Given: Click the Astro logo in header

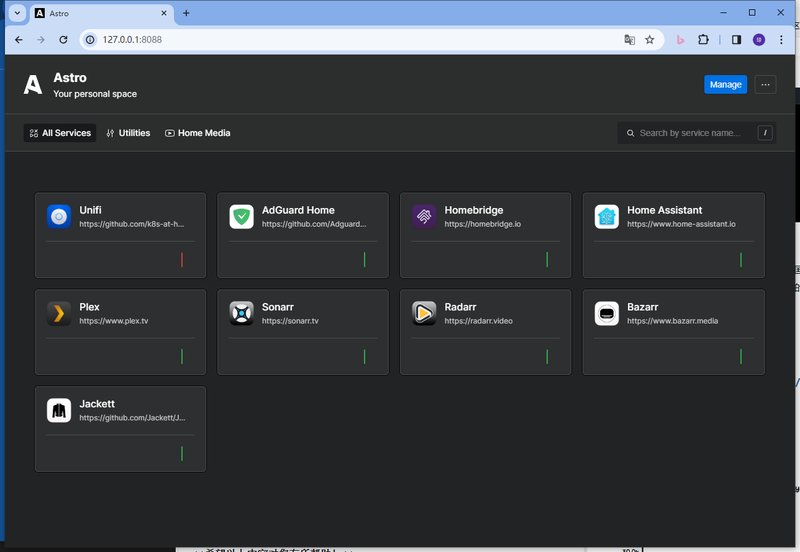Looking at the screenshot, I should point(33,85).
